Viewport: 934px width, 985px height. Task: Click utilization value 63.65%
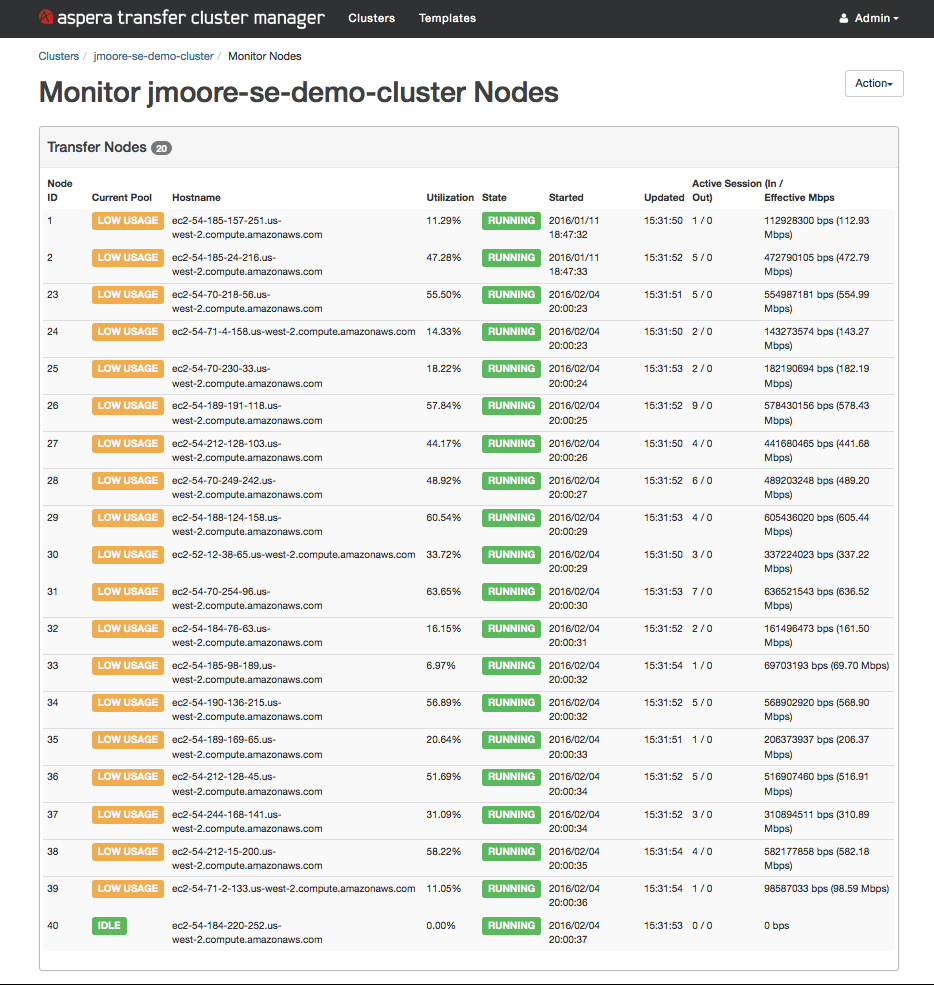(x=443, y=592)
